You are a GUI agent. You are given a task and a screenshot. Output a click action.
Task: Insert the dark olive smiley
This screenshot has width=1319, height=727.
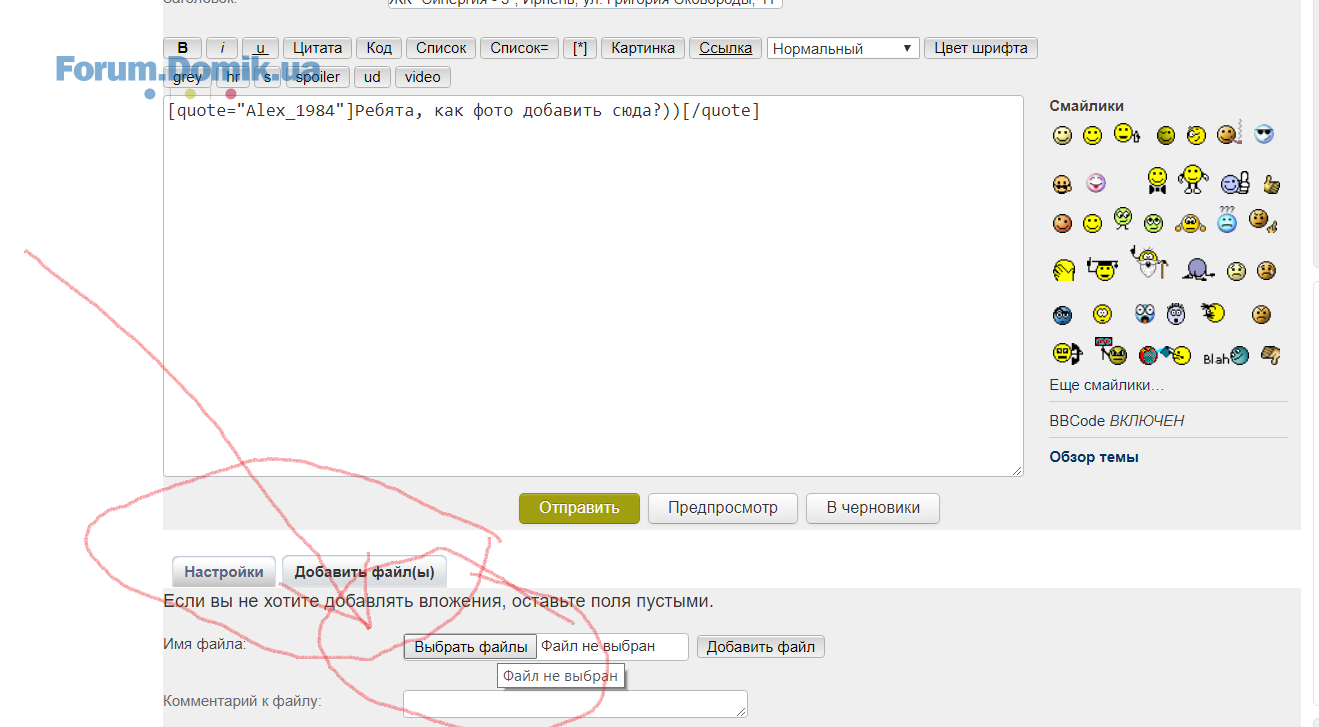pyautogui.click(x=1165, y=135)
